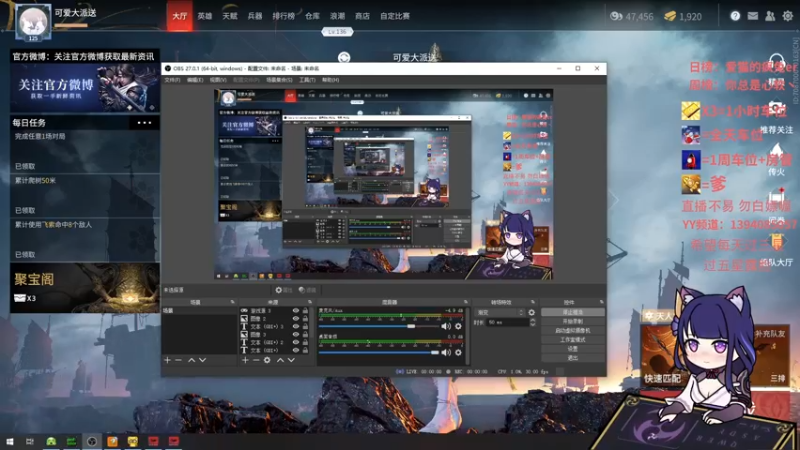Move the scene up in the scenes panel
800x450 pixels.
pyautogui.click(x=191, y=360)
